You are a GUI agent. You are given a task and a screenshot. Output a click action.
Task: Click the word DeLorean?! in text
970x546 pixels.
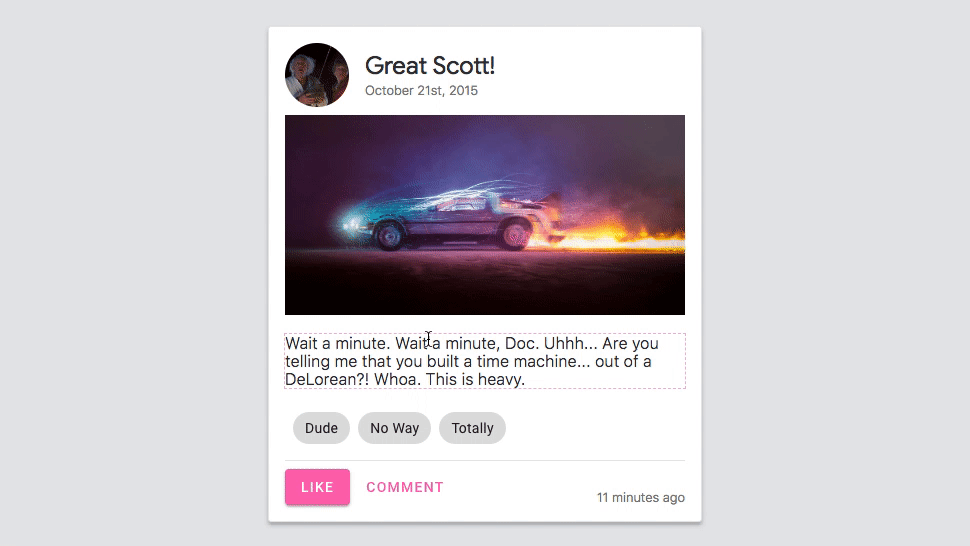pyautogui.click(x=327, y=379)
